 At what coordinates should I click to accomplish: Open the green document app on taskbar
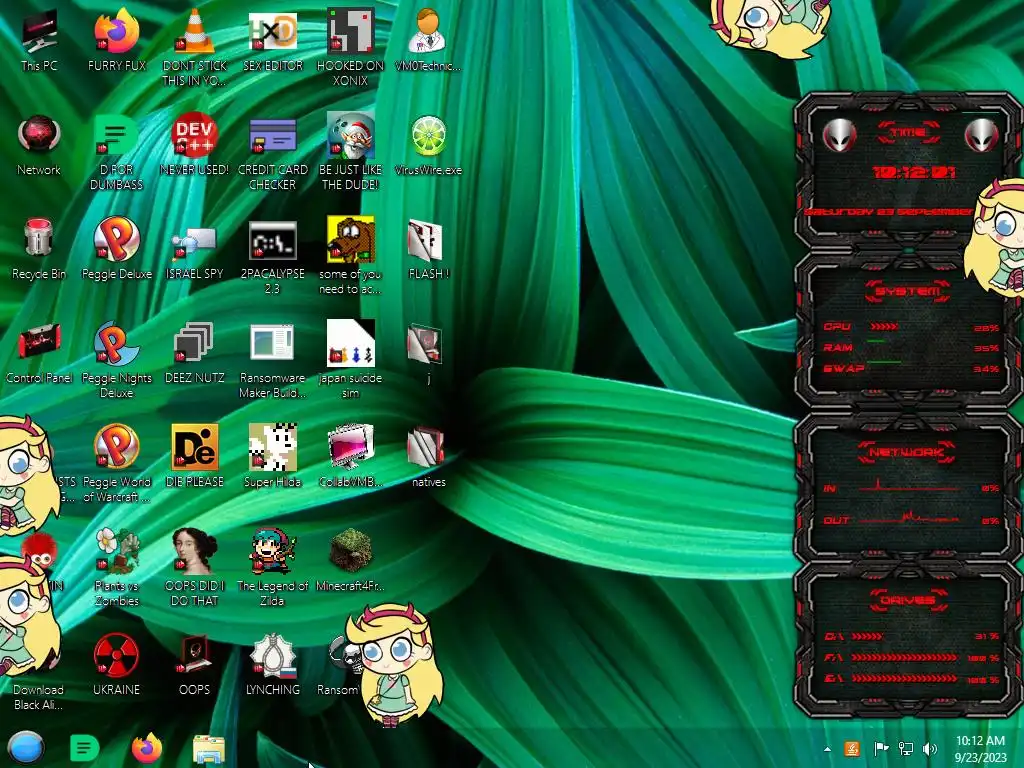(84, 748)
